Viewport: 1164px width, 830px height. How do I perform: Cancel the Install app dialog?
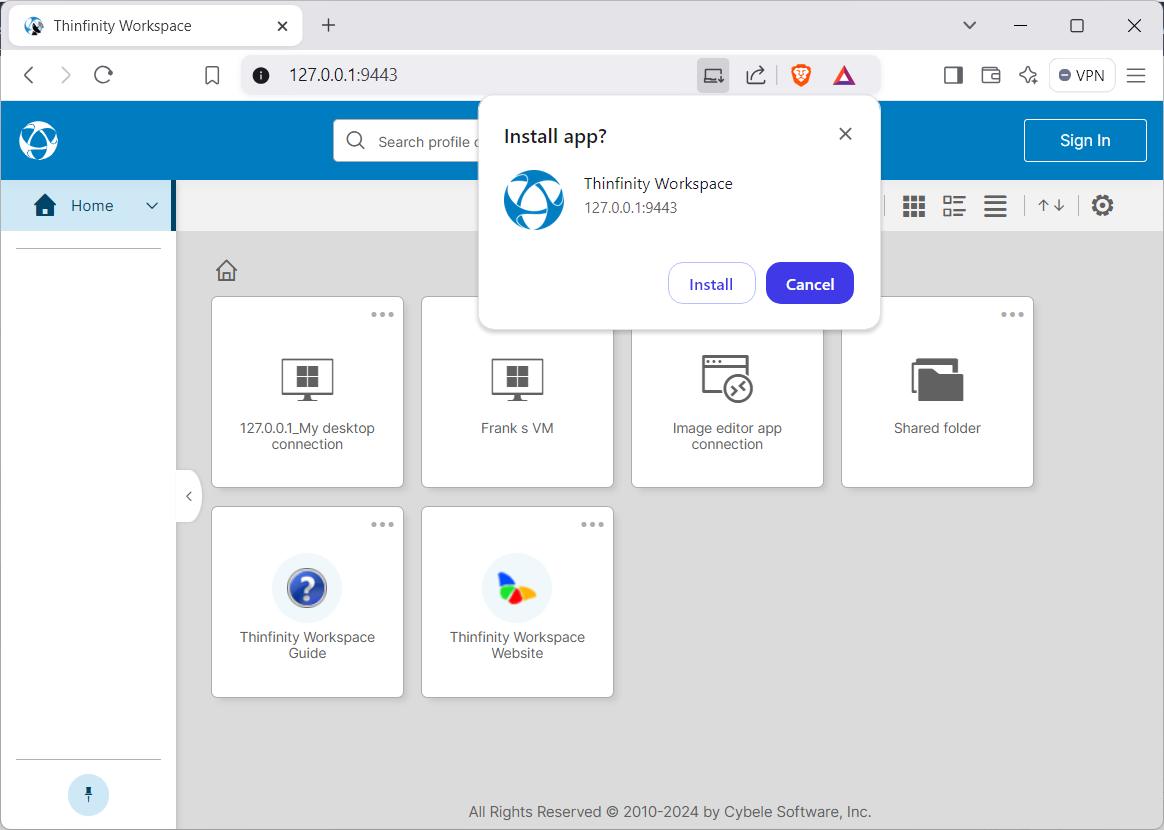[809, 284]
